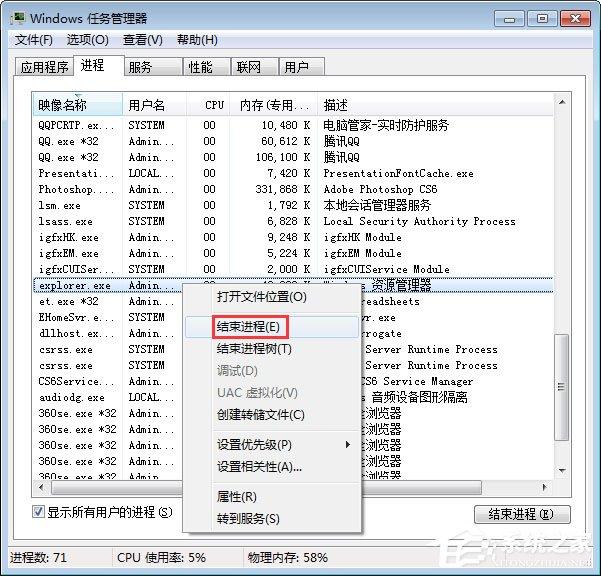Image resolution: width=601 pixels, height=576 pixels.
Task: Open the 帮助(H) menu
Action: [x=197, y=40]
